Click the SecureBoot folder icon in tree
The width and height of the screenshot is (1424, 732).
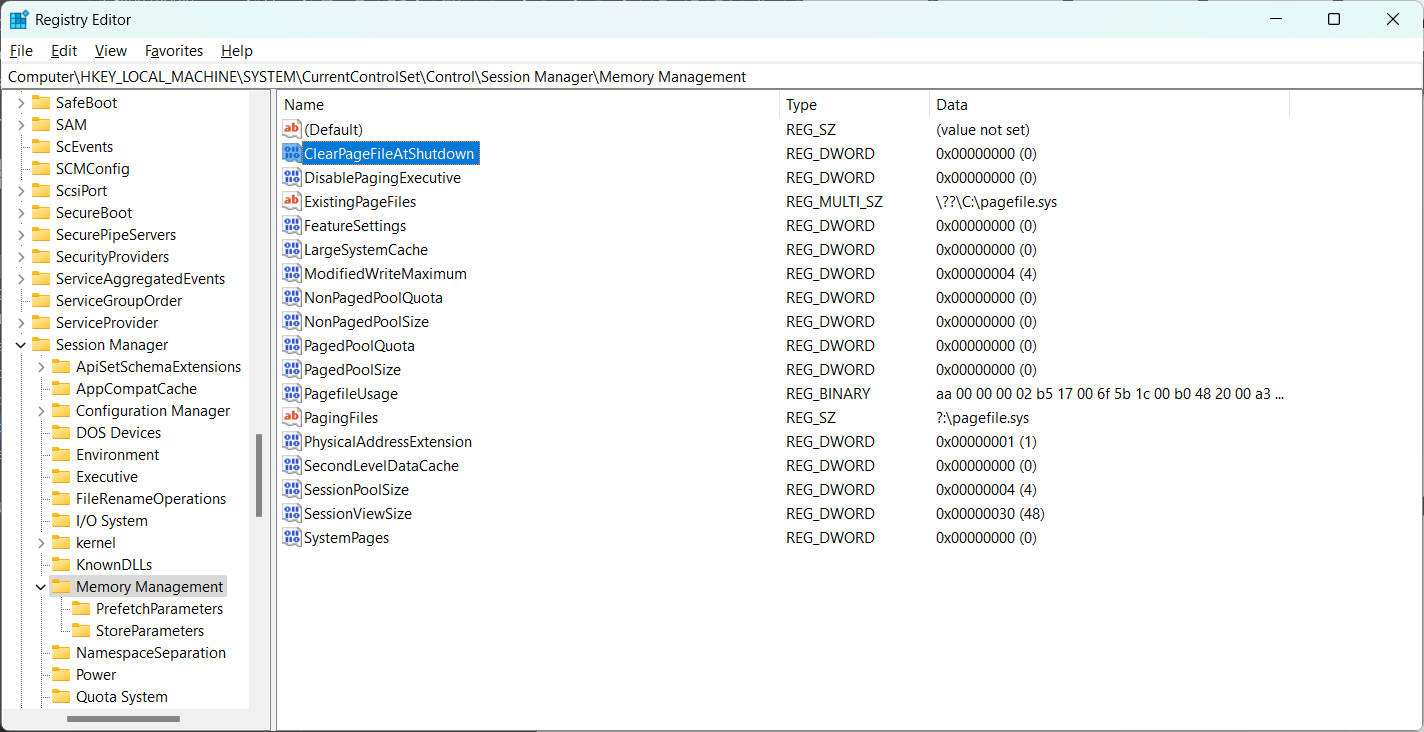click(41, 213)
